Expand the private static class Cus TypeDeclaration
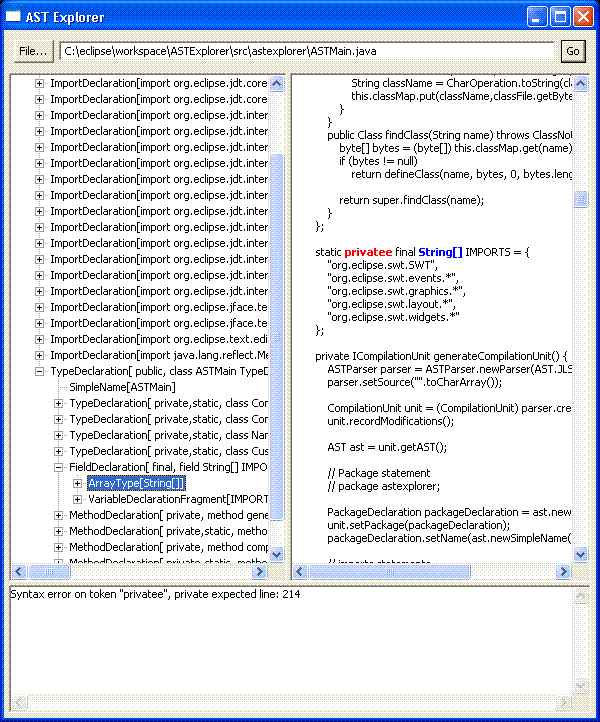The image size is (600, 722). (58, 451)
